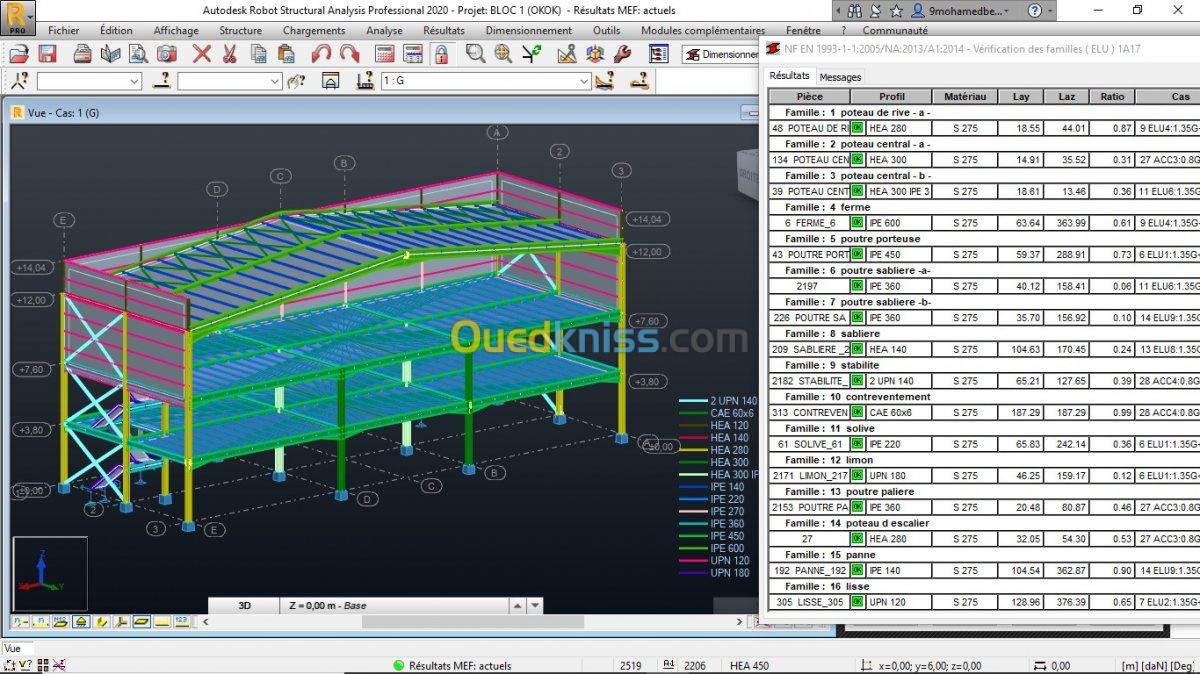Image resolution: width=1200 pixels, height=674 pixels.
Task: Click the HEA 280 legend color line
Action: coord(693,450)
